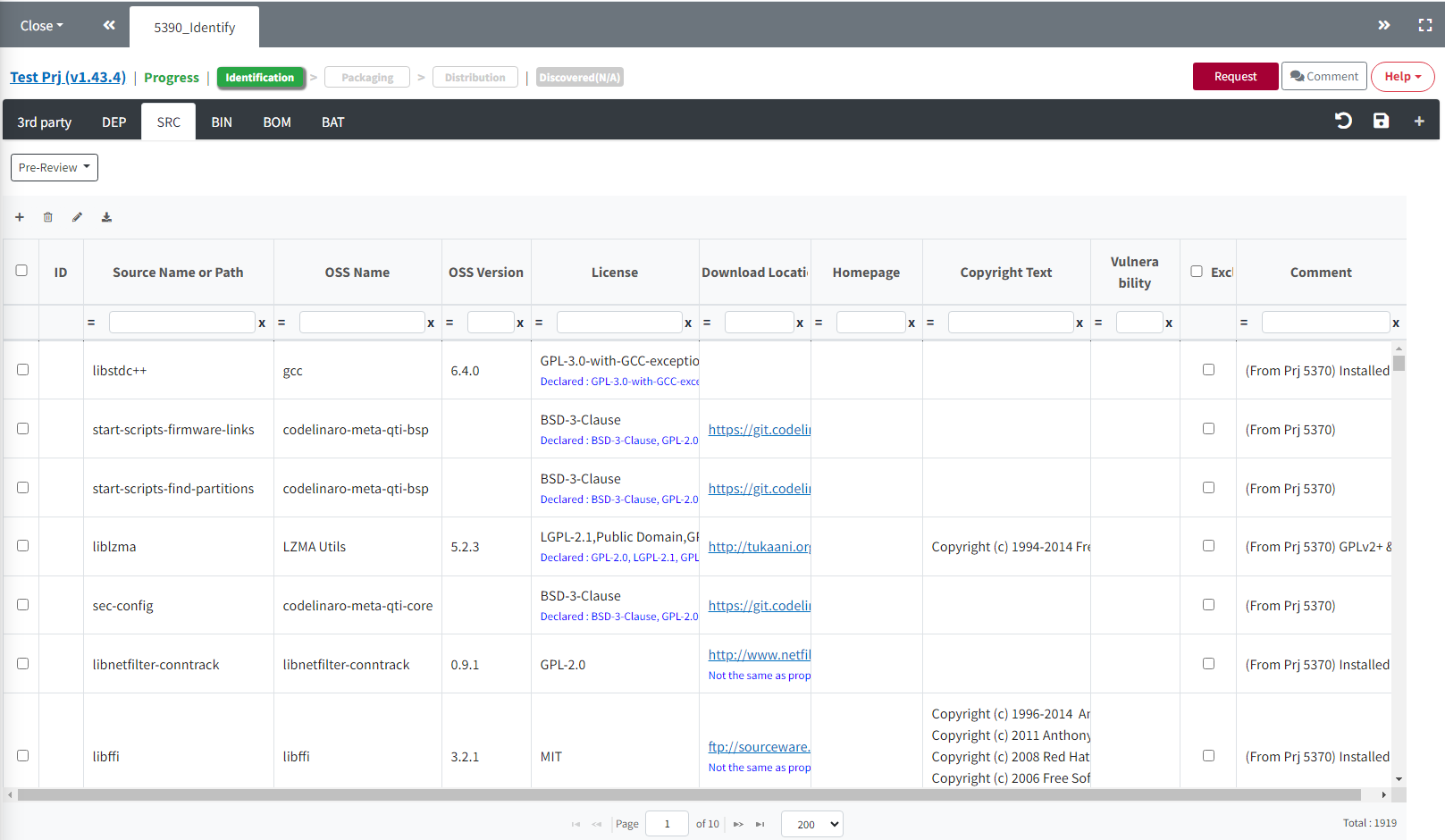Viewport: 1445px width, 840px height.
Task: Clear the OSS Name filter (x)
Action: click(x=431, y=323)
